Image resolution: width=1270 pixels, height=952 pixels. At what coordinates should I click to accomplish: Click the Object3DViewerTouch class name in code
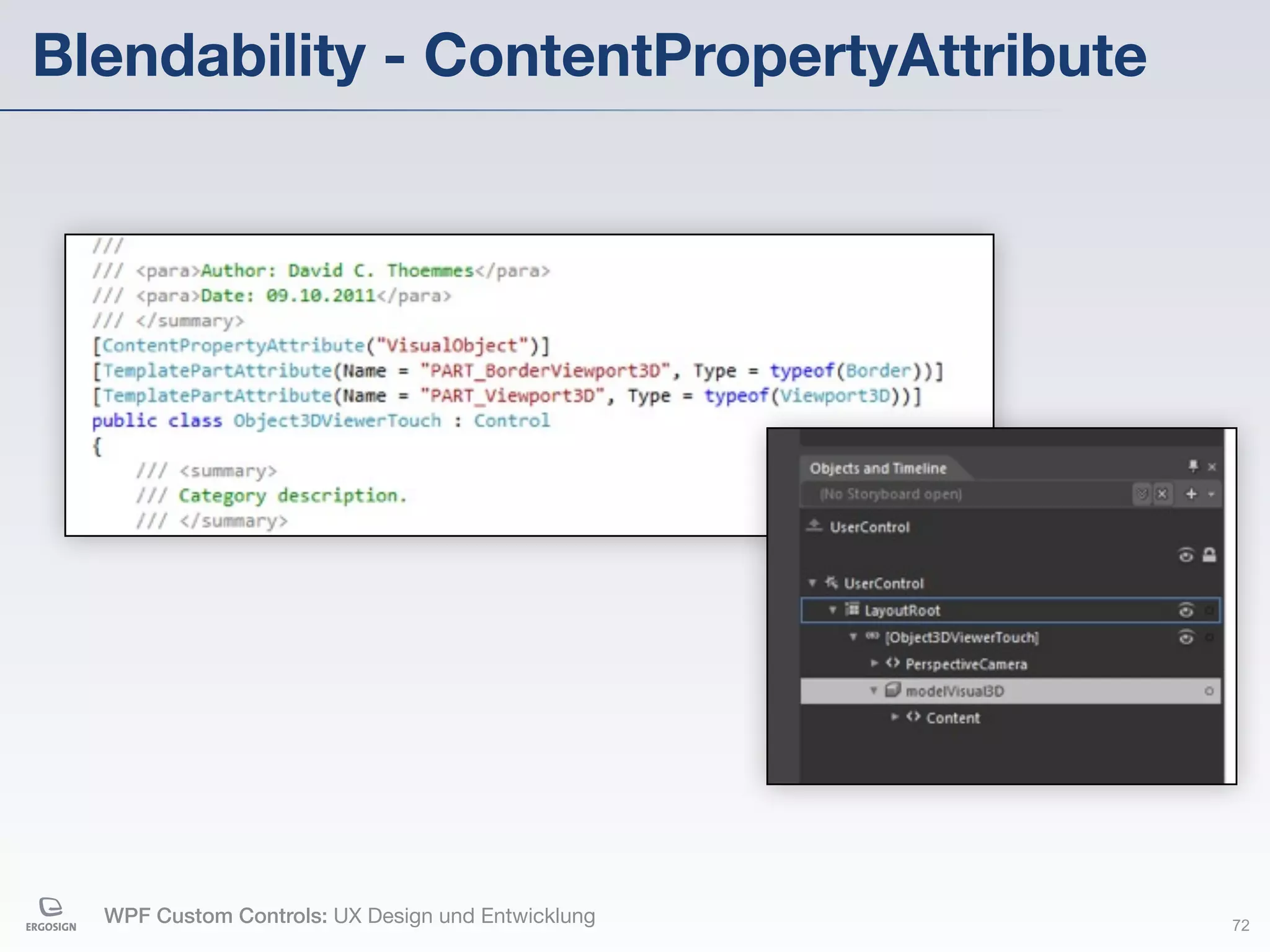coord(337,421)
